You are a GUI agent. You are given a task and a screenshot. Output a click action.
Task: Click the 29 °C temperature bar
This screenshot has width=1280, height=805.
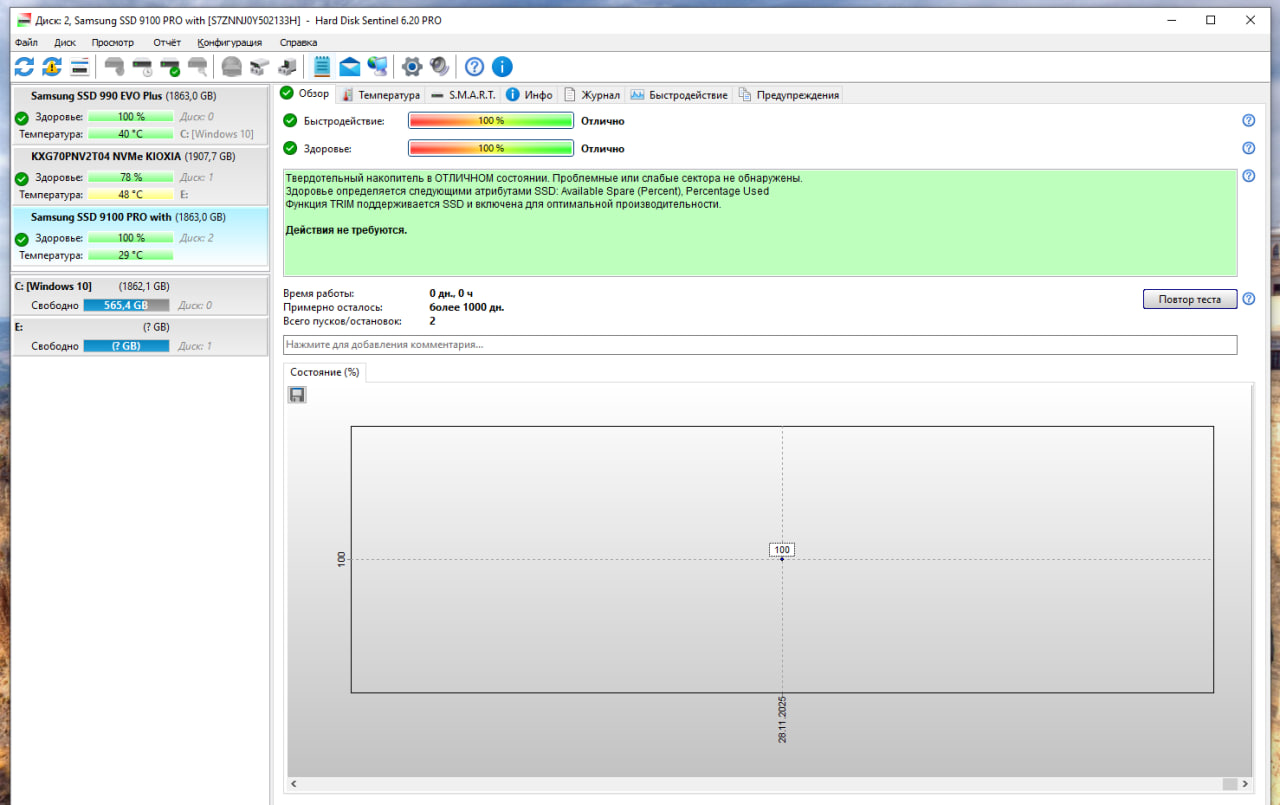click(x=130, y=256)
